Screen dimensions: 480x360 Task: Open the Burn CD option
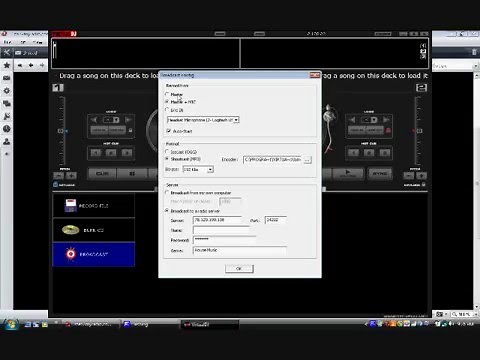[94, 230]
